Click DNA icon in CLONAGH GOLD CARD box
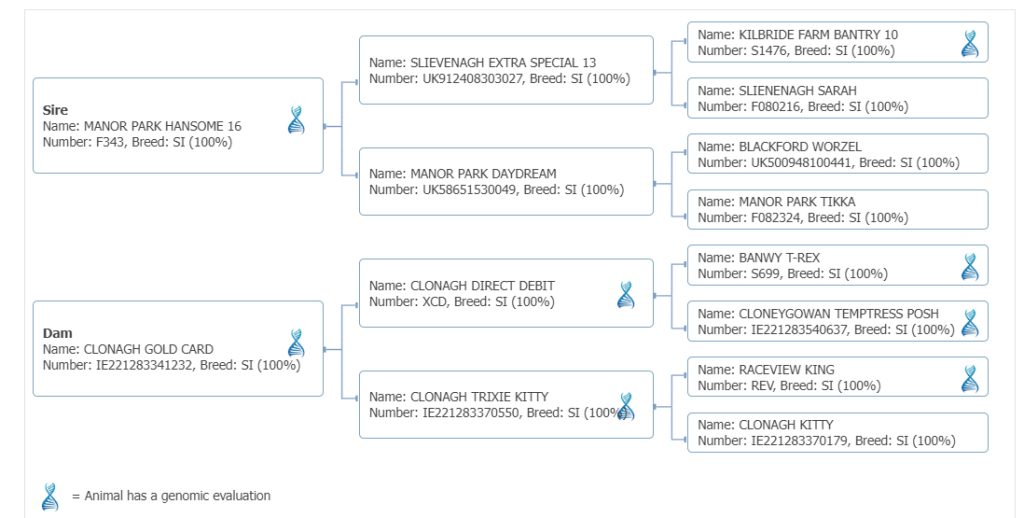 tap(296, 343)
